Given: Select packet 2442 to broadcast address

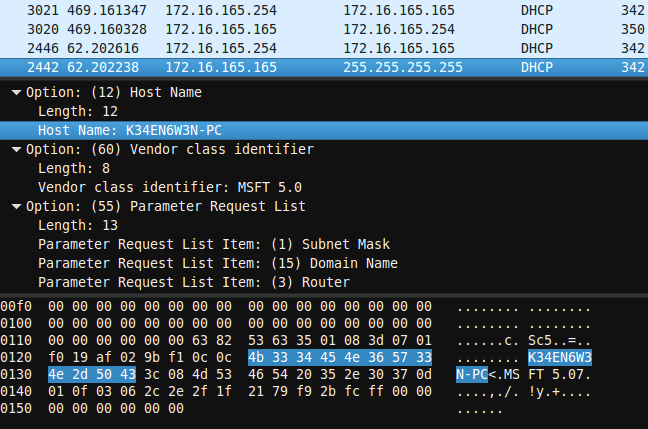Looking at the screenshot, I should [324, 67].
